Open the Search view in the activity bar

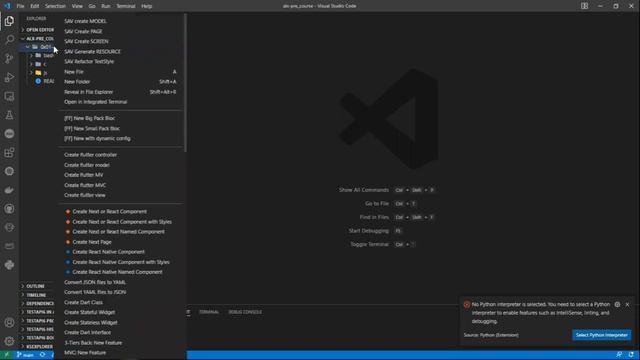click(x=9, y=40)
